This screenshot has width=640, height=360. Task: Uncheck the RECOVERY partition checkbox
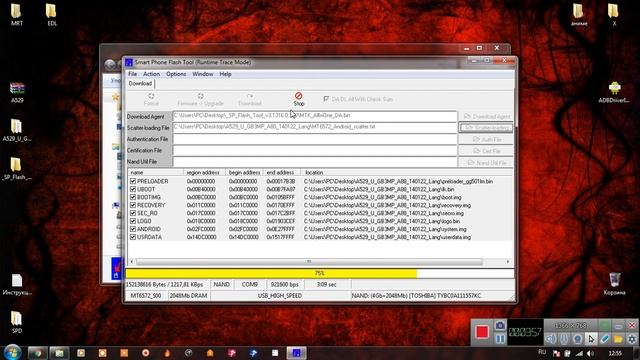click(133, 205)
